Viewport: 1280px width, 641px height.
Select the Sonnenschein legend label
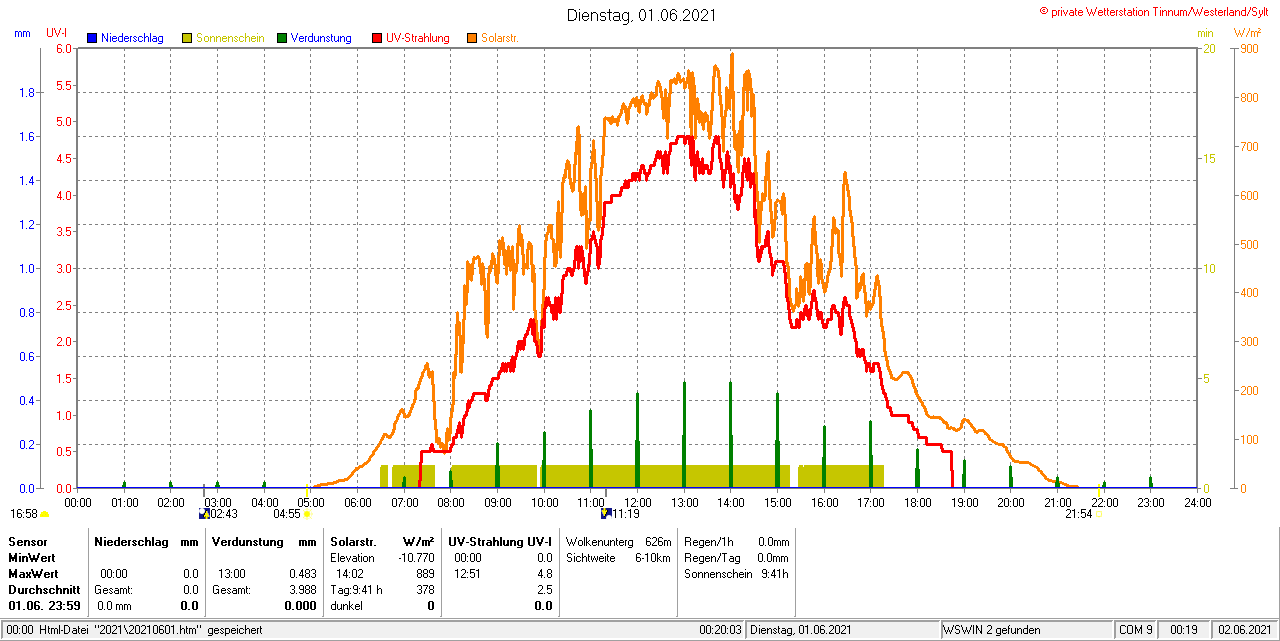(230, 38)
